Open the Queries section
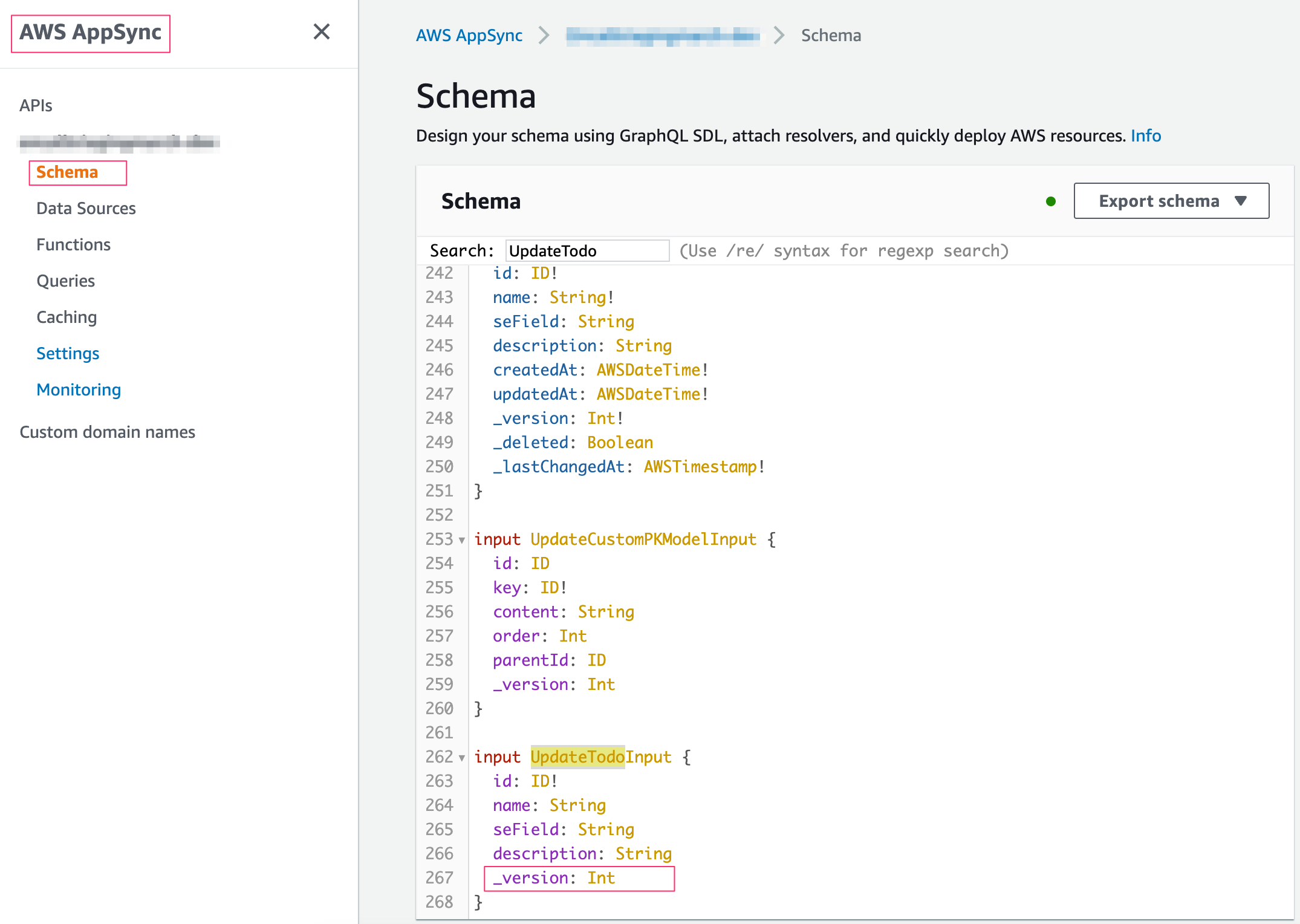1300x924 pixels. (x=65, y=281)
